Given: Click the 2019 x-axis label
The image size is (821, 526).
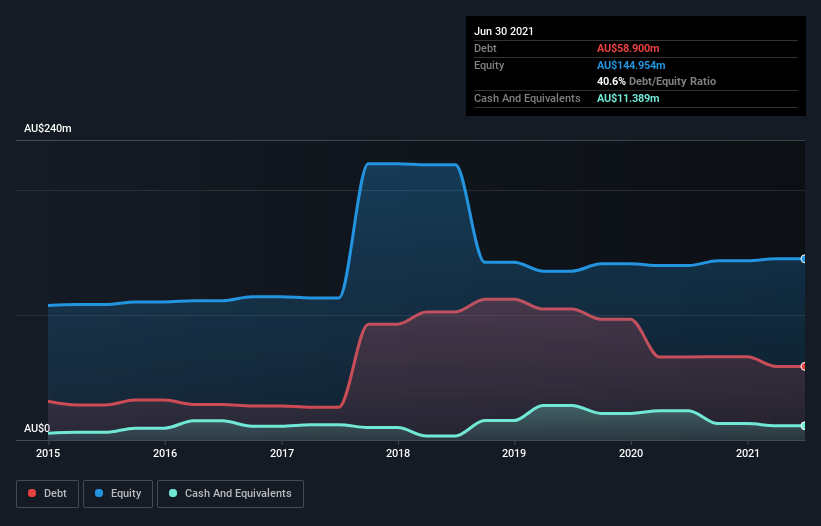Looking at the screenshot, I should pos(514,453).
